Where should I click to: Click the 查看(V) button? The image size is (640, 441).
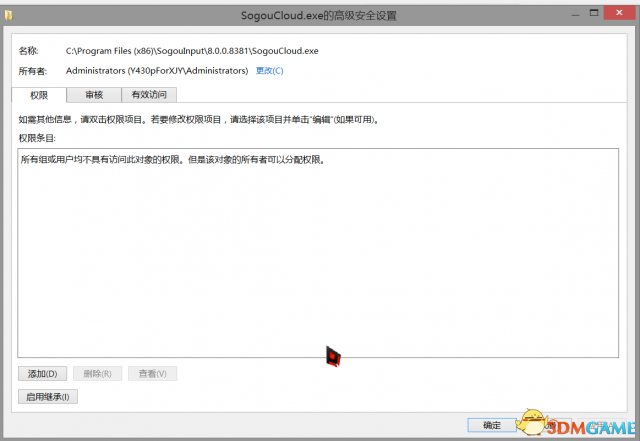152,374
